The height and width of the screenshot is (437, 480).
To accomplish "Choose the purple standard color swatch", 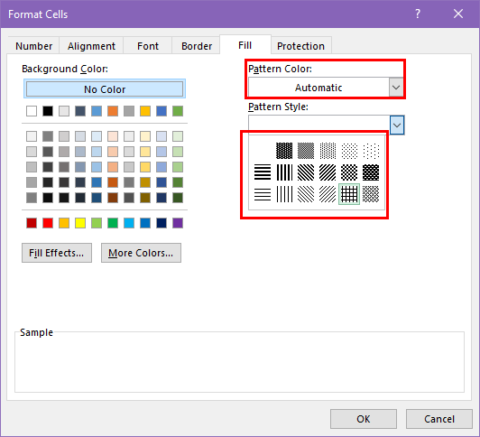I will coord(178,223).
